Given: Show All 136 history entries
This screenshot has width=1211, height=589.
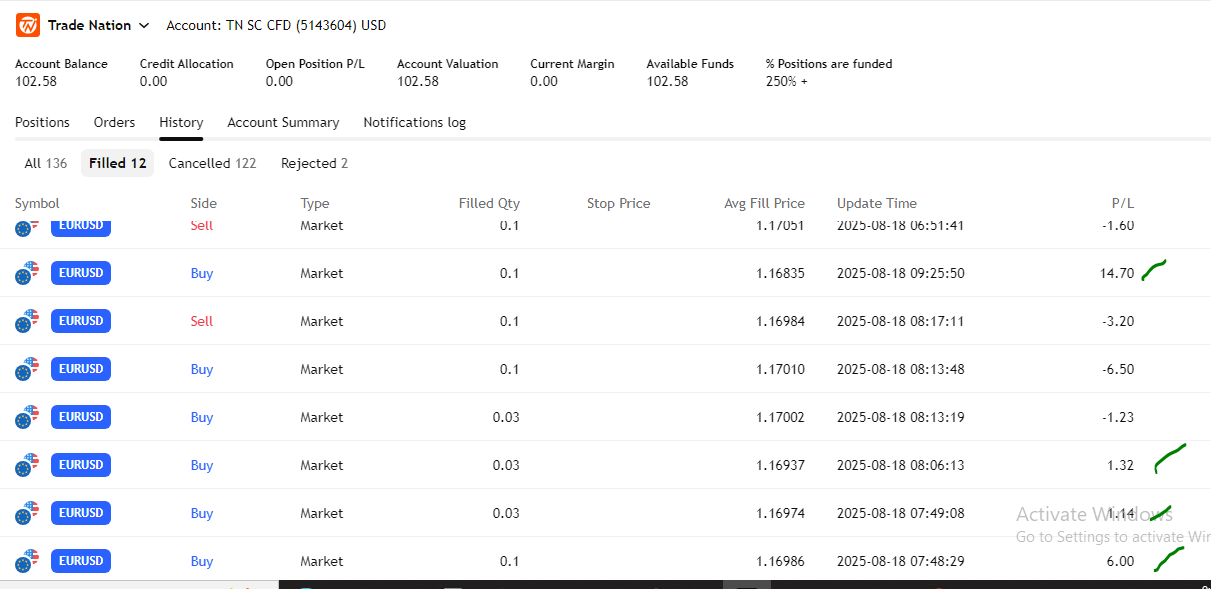Looking at the screenshot, I should 45,163.
